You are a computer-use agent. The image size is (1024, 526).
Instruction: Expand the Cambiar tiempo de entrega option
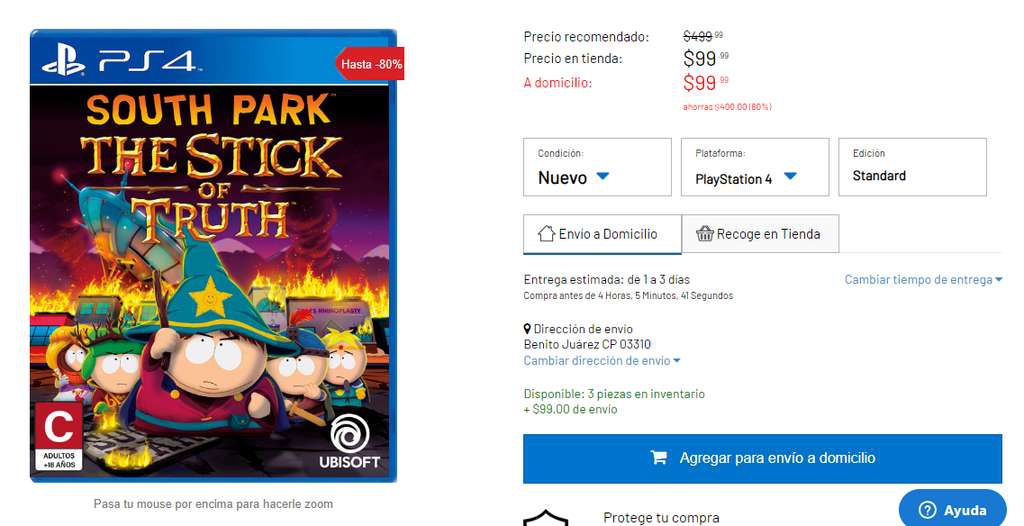pyautogui.click(x=923, y=280)
